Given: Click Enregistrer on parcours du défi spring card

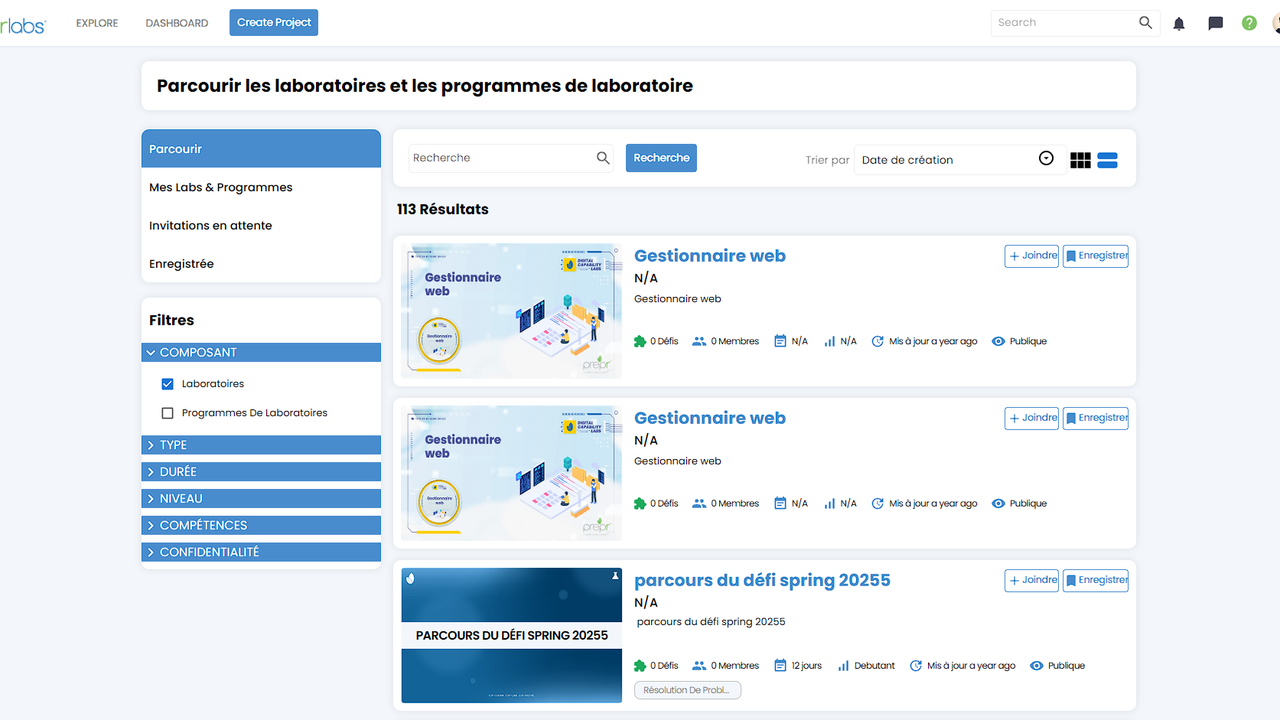Looking at the screenshot, I should point(1096,580).
